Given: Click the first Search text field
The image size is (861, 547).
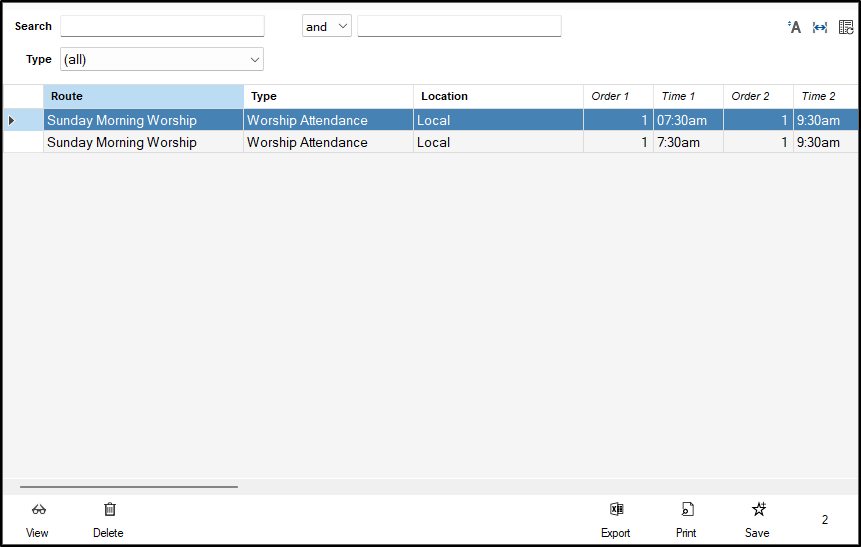Looking at the screenshot, I should 162,27.
